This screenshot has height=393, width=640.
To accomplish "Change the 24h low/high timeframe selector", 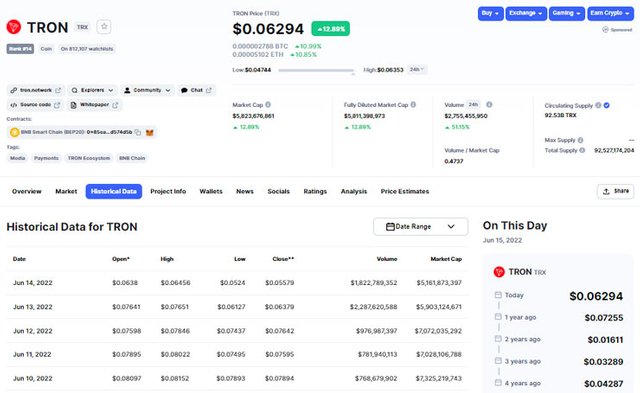I will pyautogui.click(x=417, y=69).
